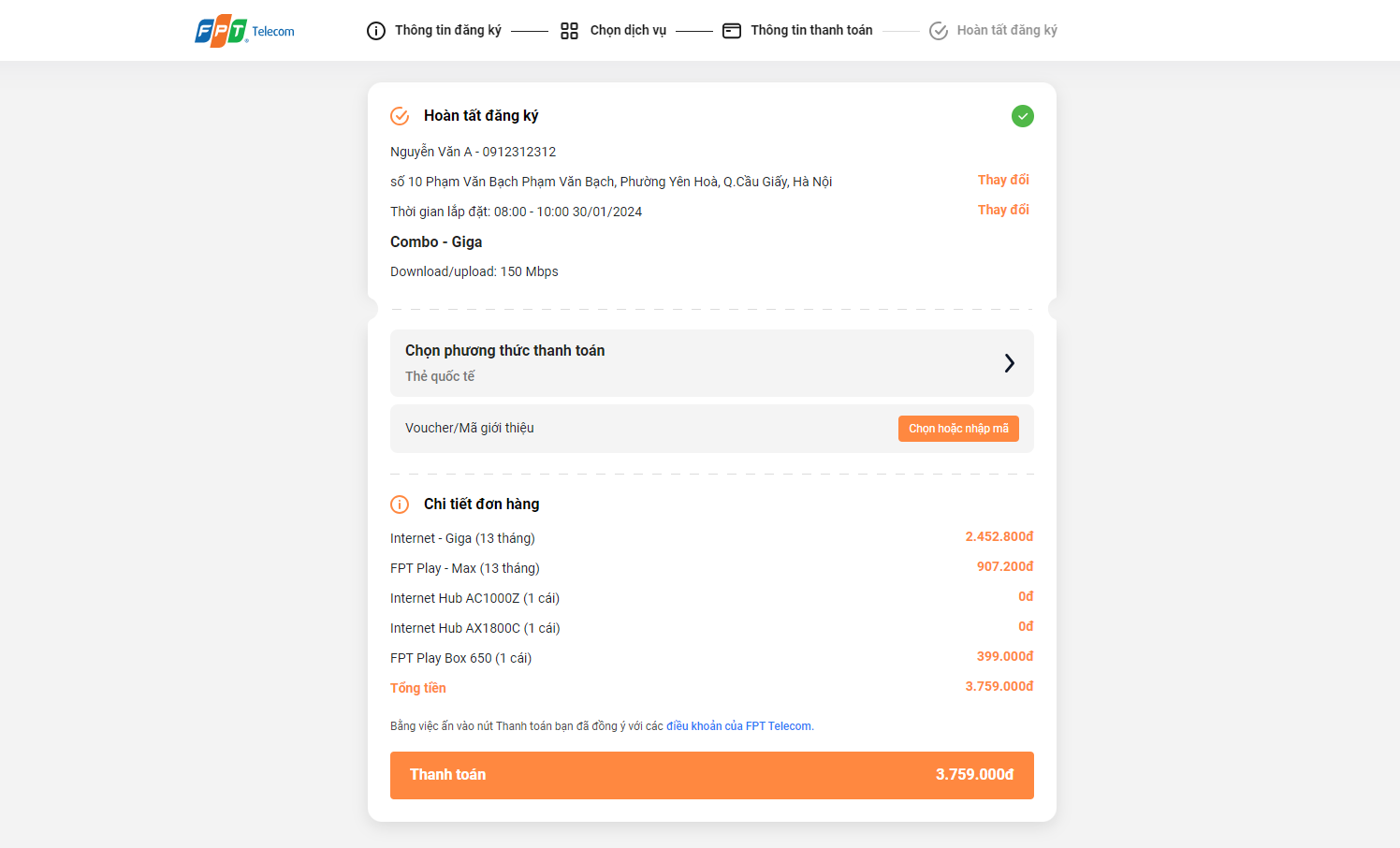Open điều khoản của FPT Telecom link
The height and width of the screenshot is (848, 1400).
[x=738, y=726]
